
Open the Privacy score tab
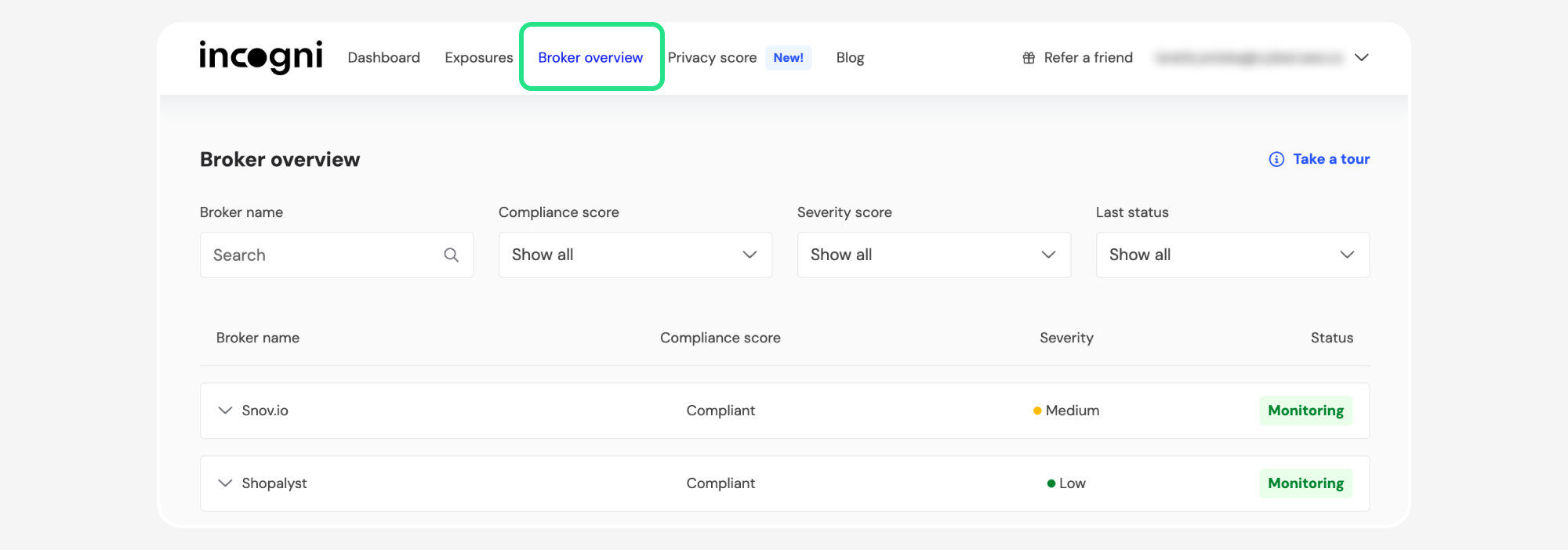click(712, 57)
